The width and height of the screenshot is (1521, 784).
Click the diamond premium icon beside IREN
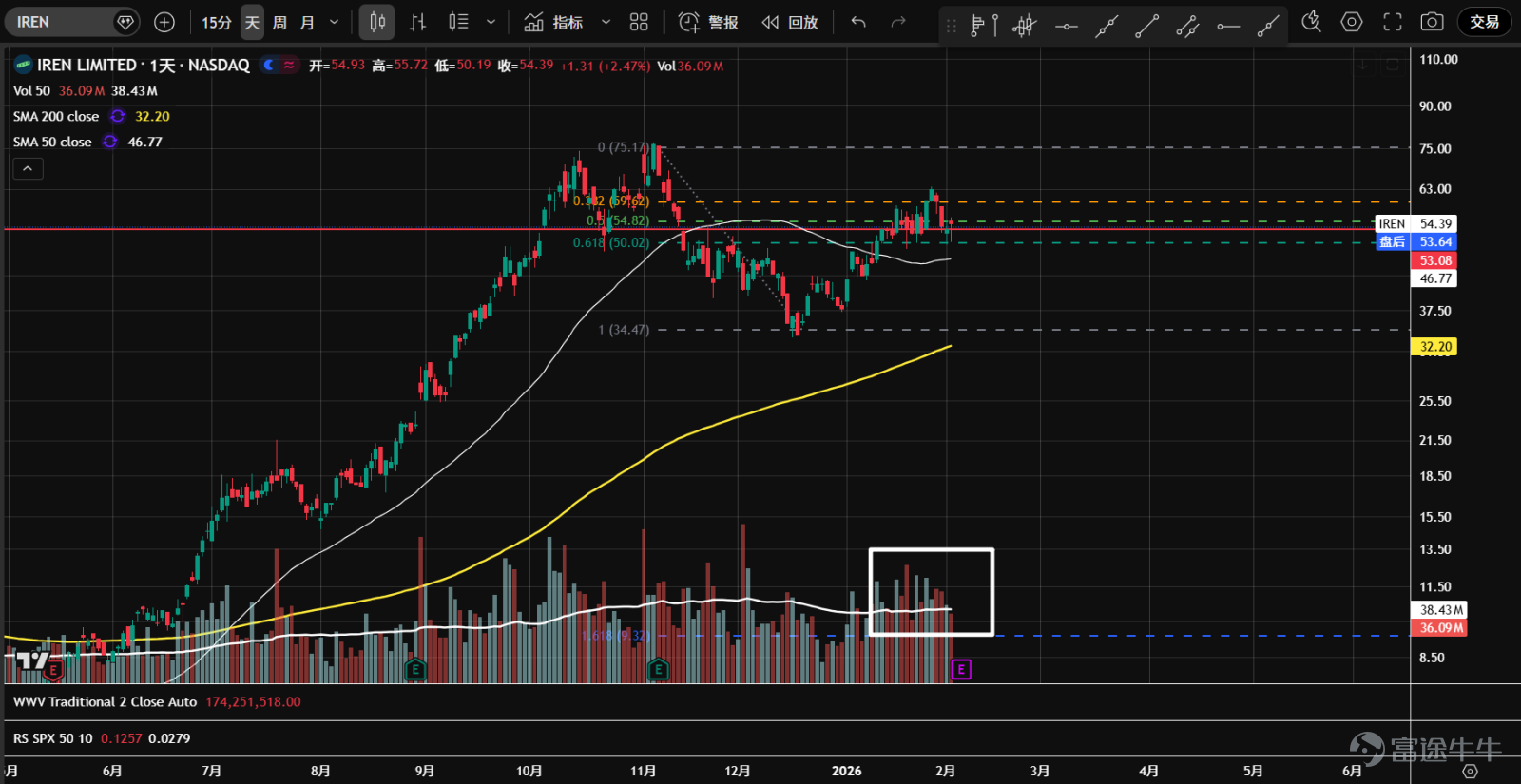[125, 22]
